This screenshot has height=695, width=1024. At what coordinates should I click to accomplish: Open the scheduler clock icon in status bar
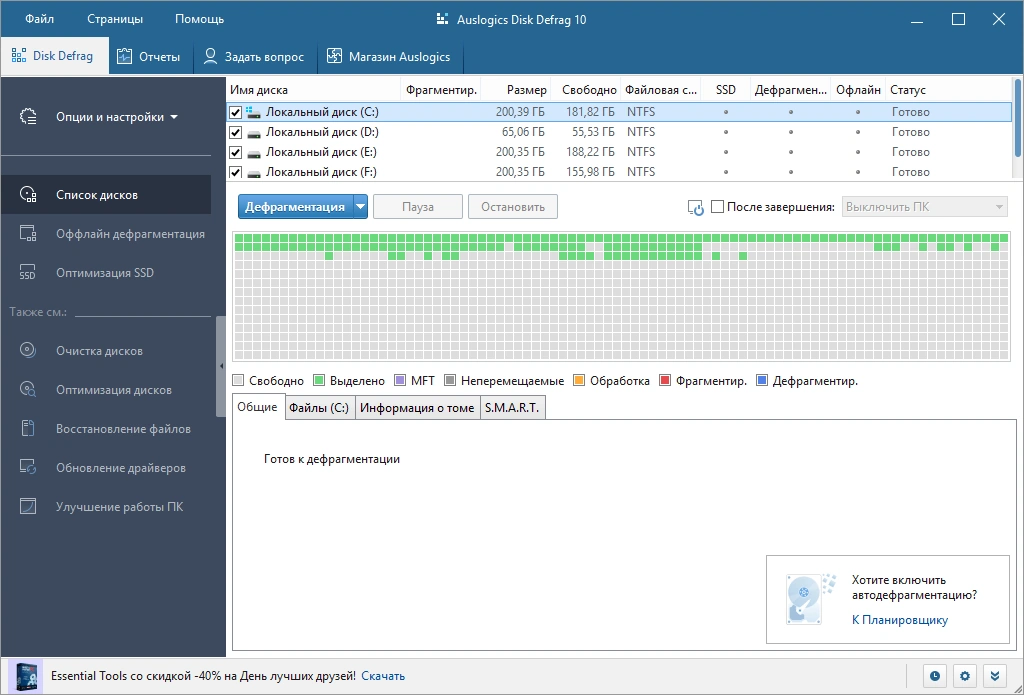click(x=935, y=676)
